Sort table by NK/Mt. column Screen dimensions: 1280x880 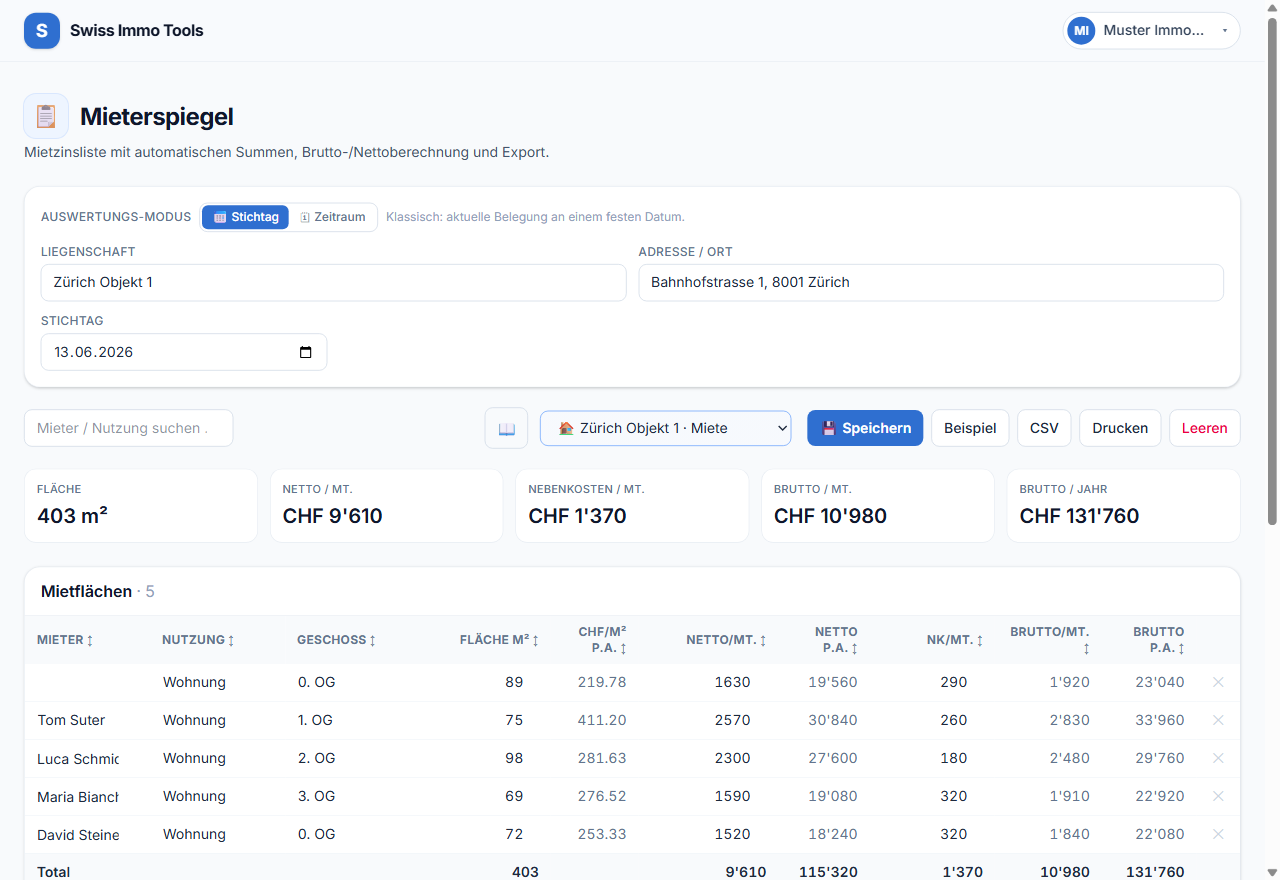pos(955,640)
